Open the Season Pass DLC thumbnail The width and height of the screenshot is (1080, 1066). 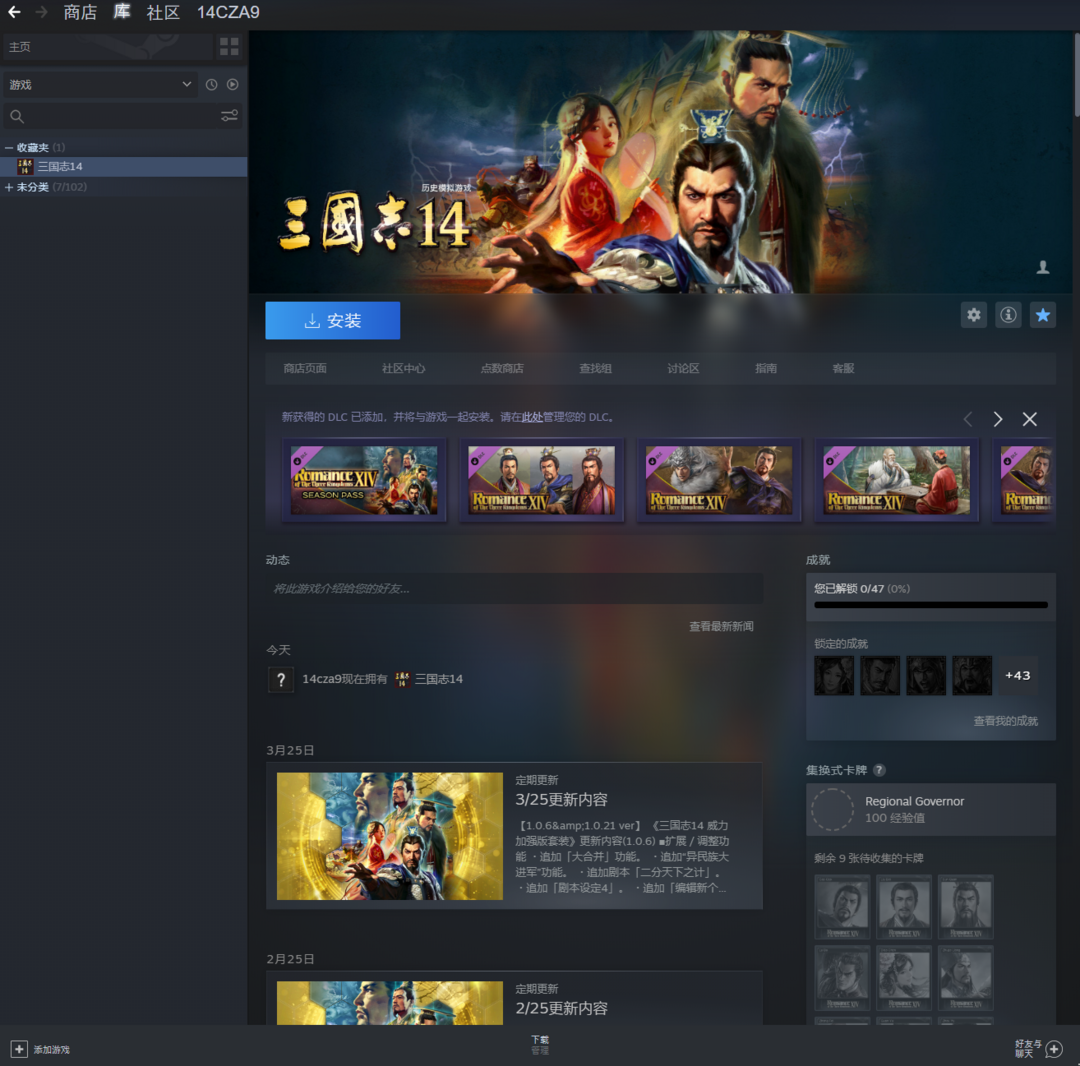click(364, 480)
